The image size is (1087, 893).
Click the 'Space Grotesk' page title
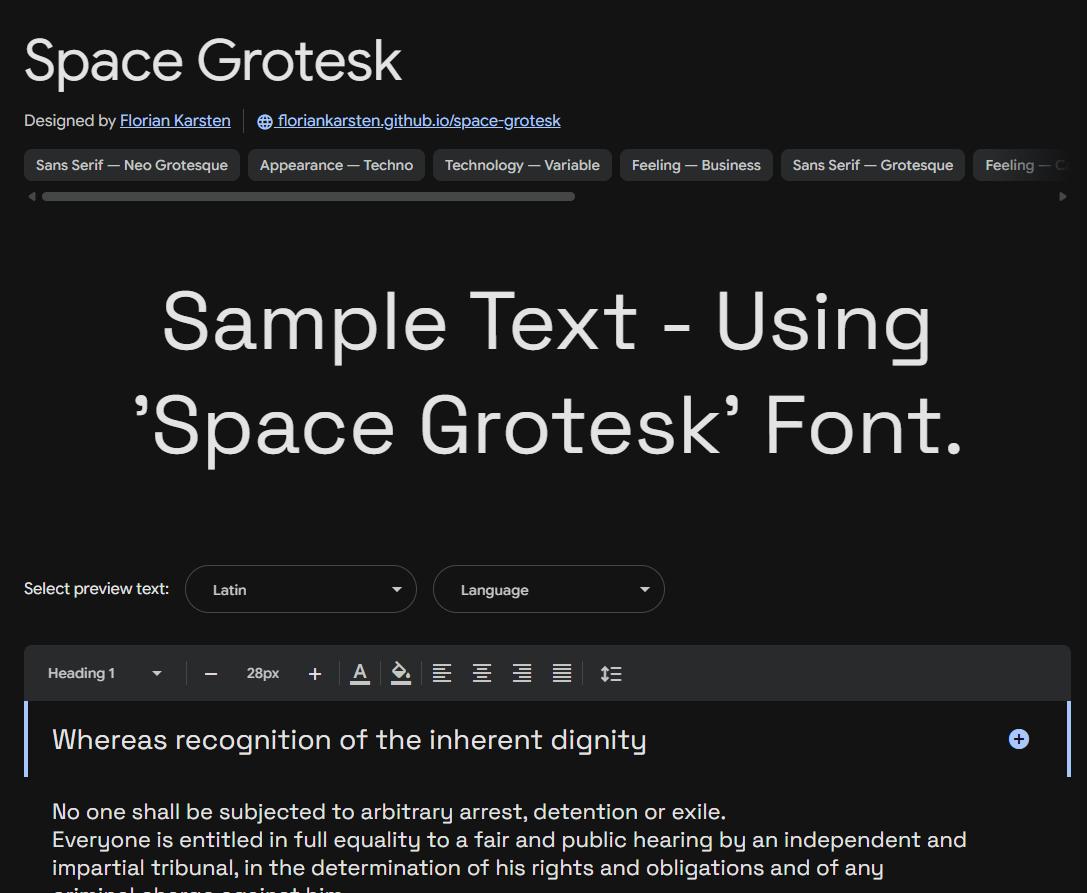[214, 62]
